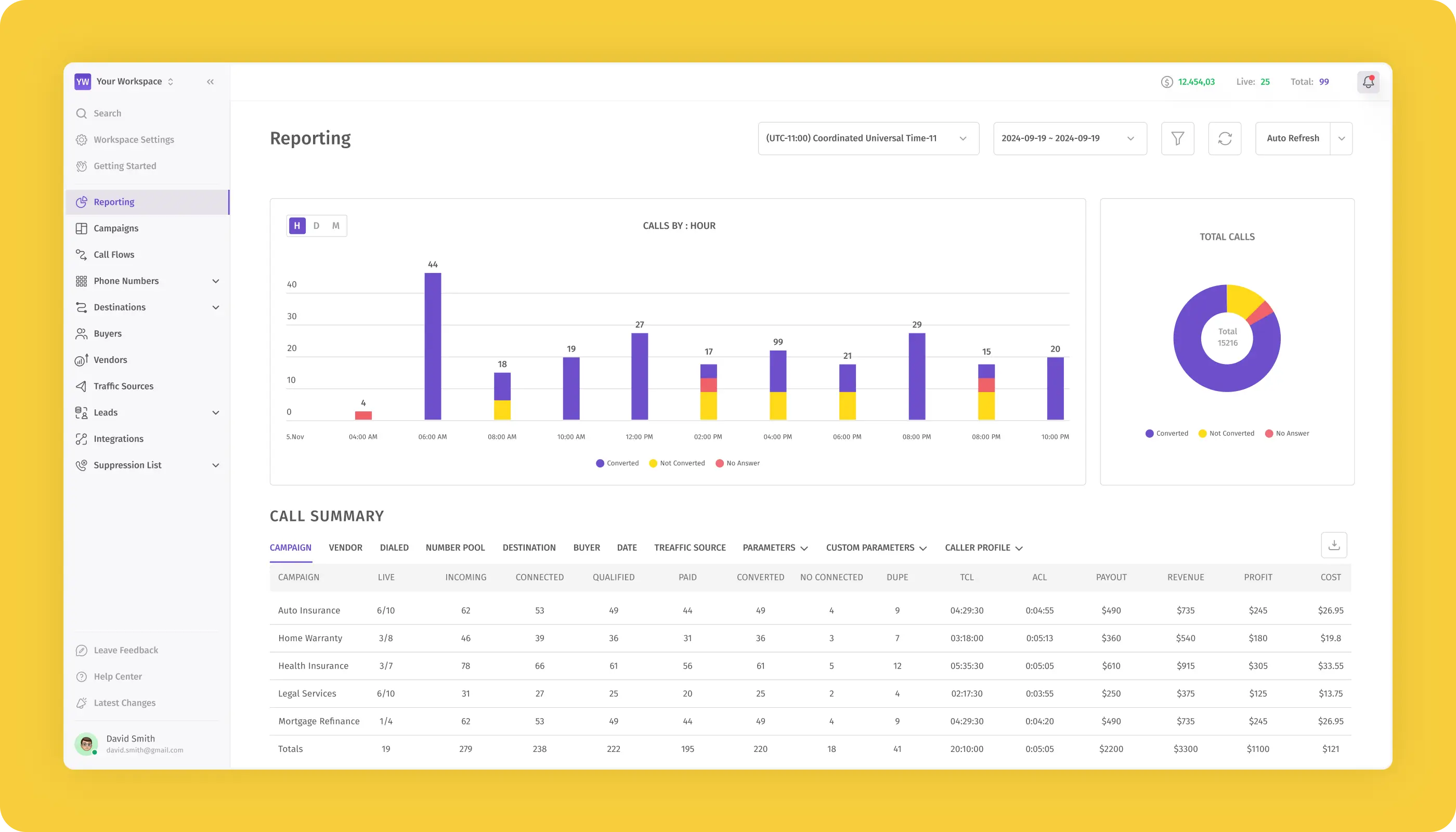The width and height of the screenshot is (1456, 832).
Task: Click the notification bell icon
Action: [x=1368, y=82]
